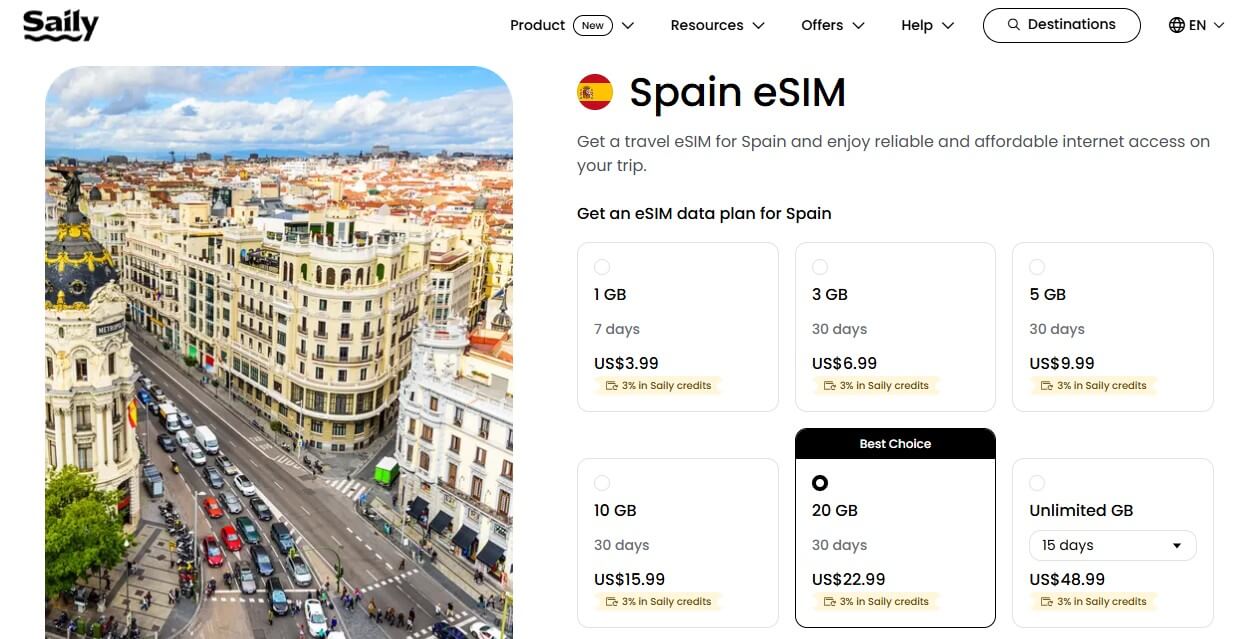Click the Saily credits badge on 3 GB plan
The width and height of the screenshot is (1257, 639).
(x=876, y=385)
